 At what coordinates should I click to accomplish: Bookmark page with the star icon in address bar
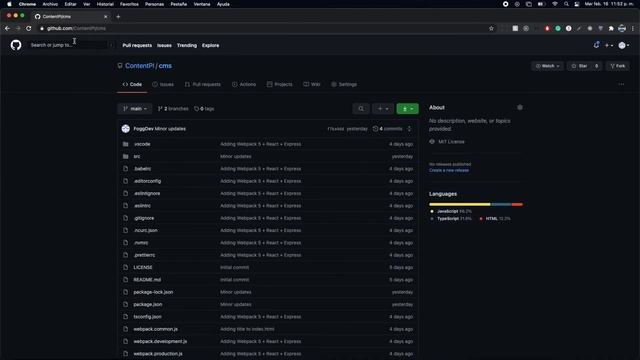(x=491, y=29)
